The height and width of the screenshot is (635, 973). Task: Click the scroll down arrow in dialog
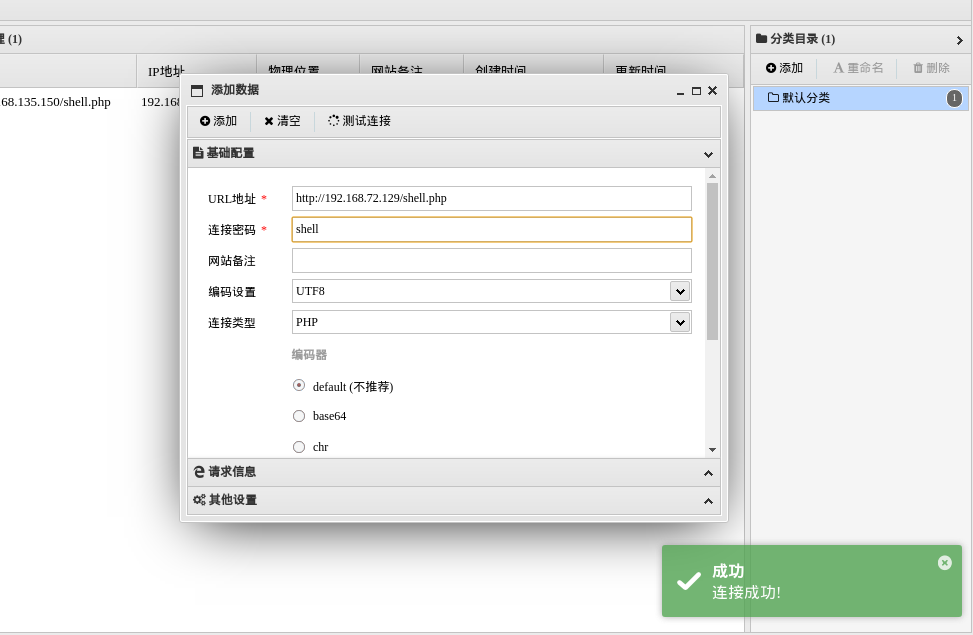[x=712, y=449]
